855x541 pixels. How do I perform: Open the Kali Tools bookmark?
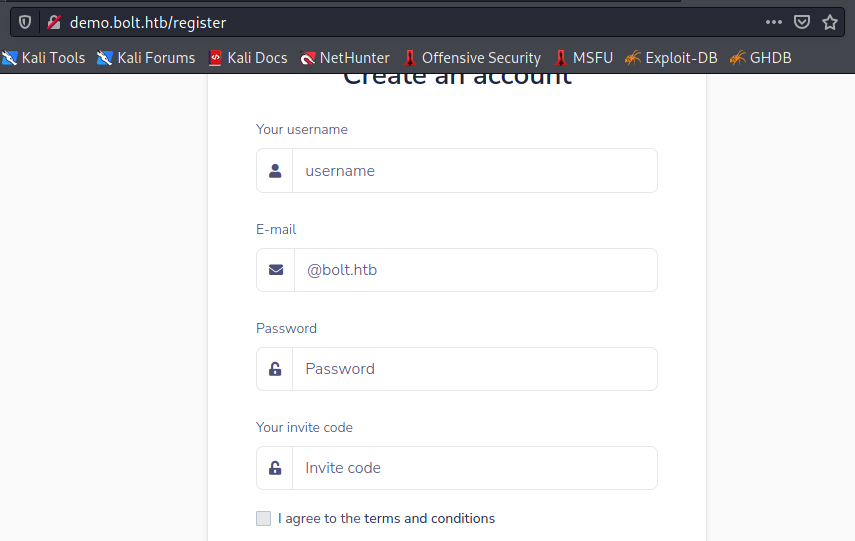[44, 58]
